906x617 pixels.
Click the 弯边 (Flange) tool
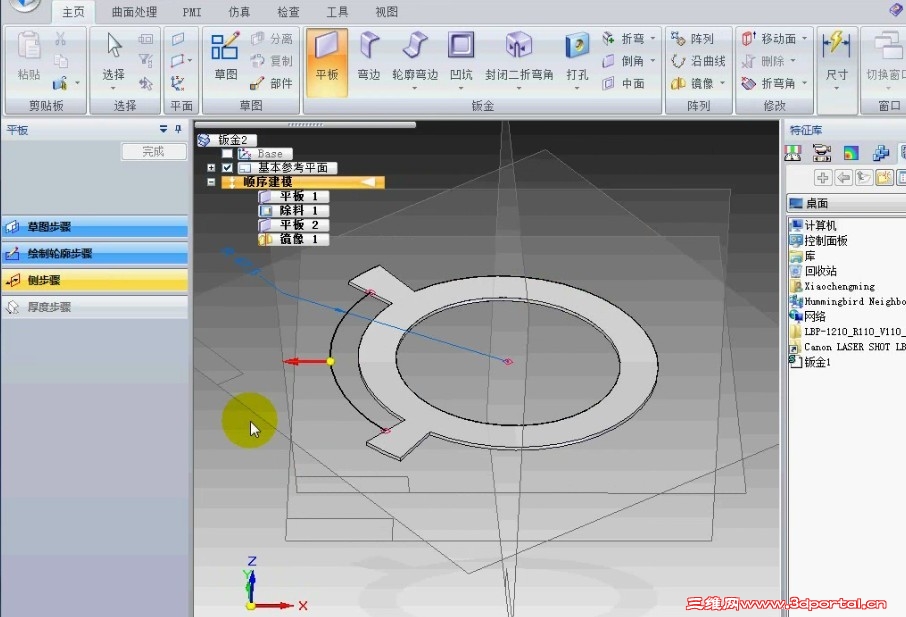click(369, 57)
